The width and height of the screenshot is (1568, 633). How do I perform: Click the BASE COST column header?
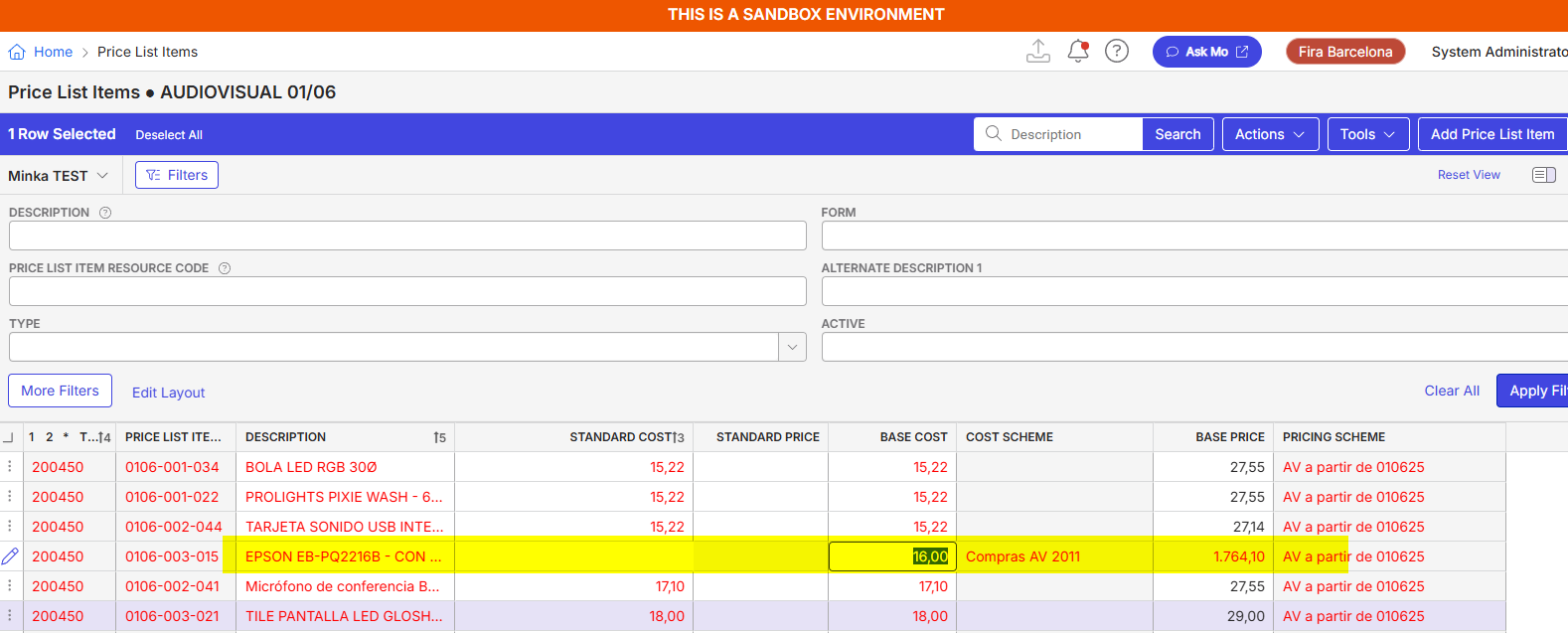[x=892, y=437]
